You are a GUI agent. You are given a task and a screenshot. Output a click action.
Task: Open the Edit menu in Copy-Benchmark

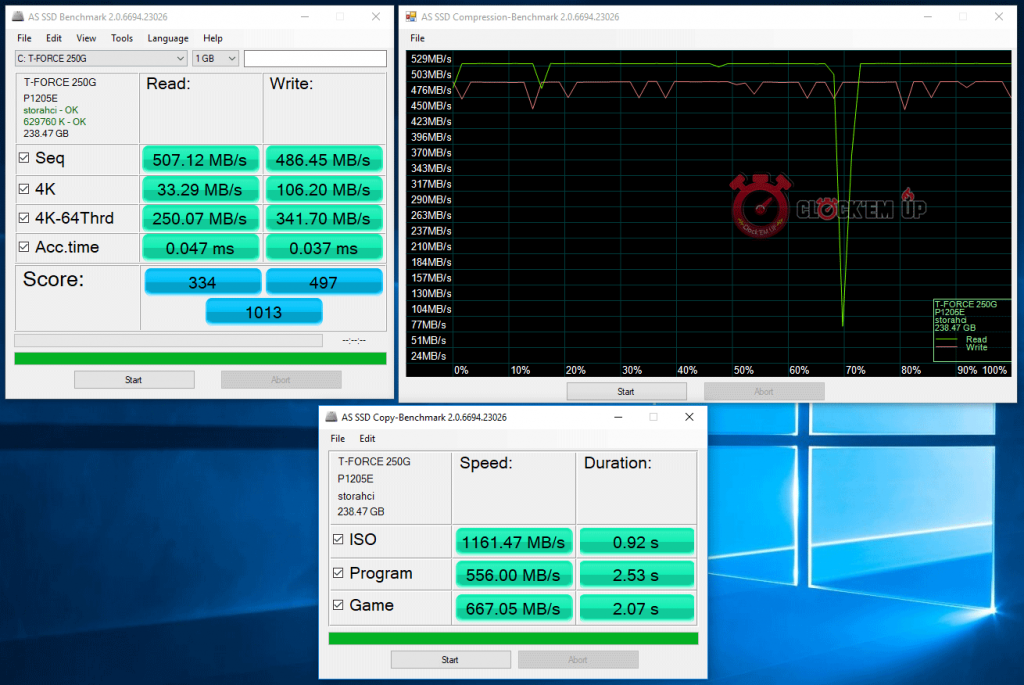(x=367, y=438)
